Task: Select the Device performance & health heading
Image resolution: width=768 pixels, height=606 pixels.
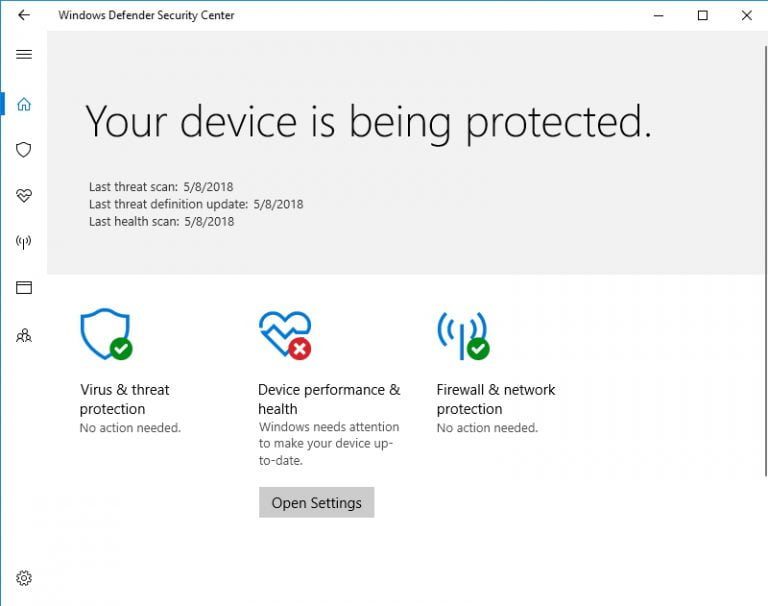Action: (328, 399)
